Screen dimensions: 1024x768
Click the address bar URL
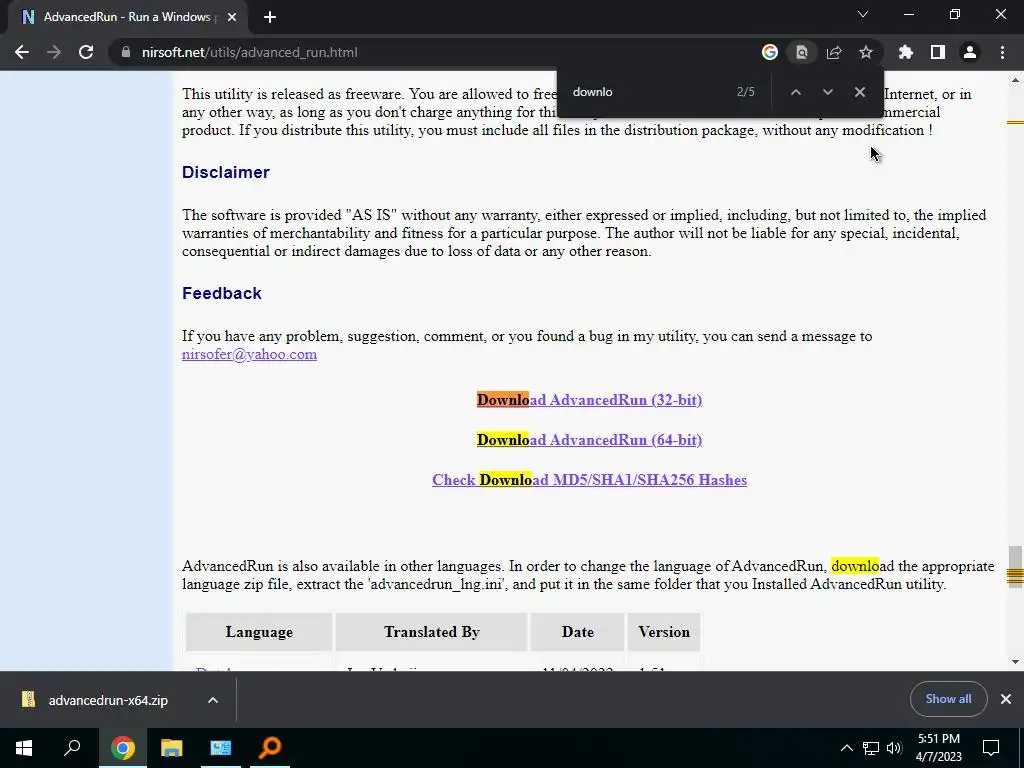[x=249, y=52]
